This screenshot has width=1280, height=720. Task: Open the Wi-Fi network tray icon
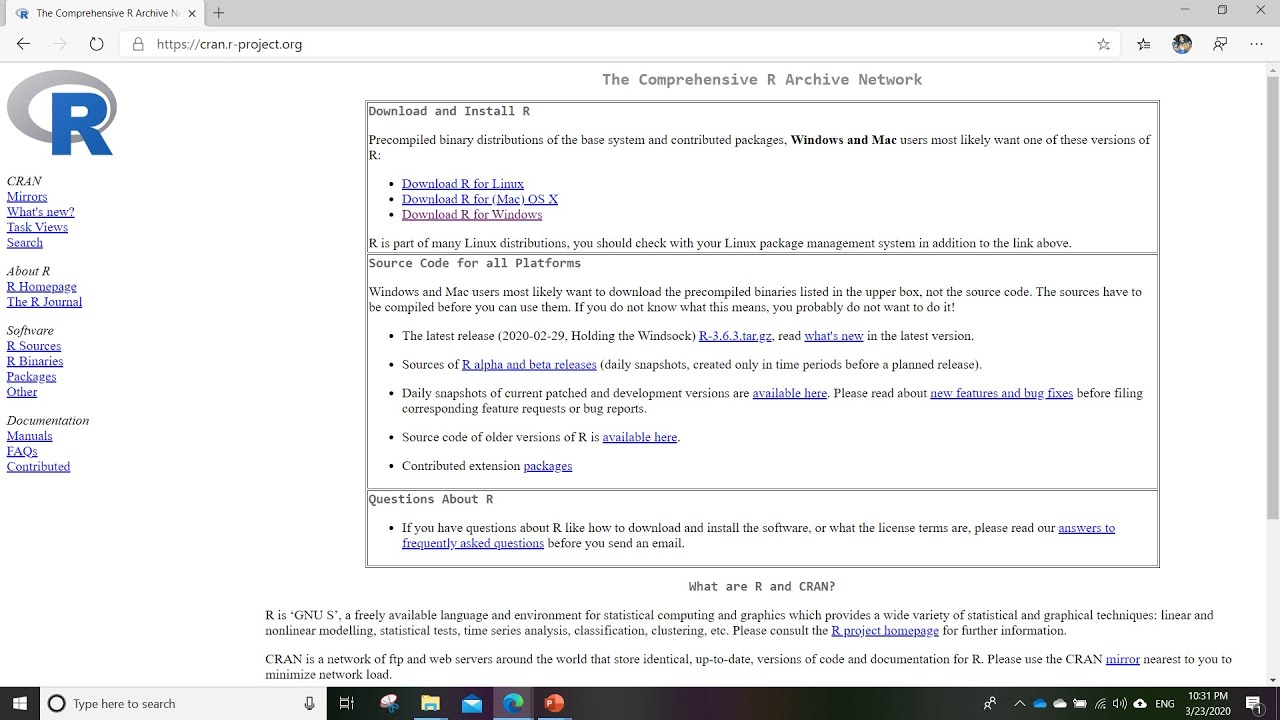(x=1100, y=704)
